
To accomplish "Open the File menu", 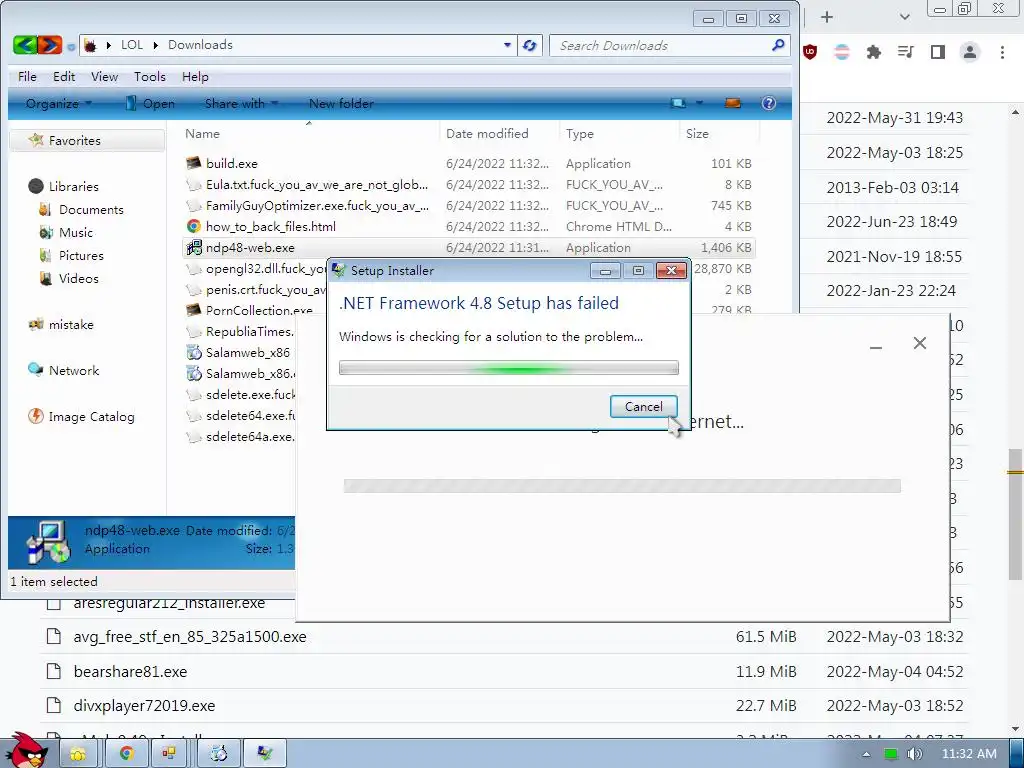I will [x=27, y=76].
